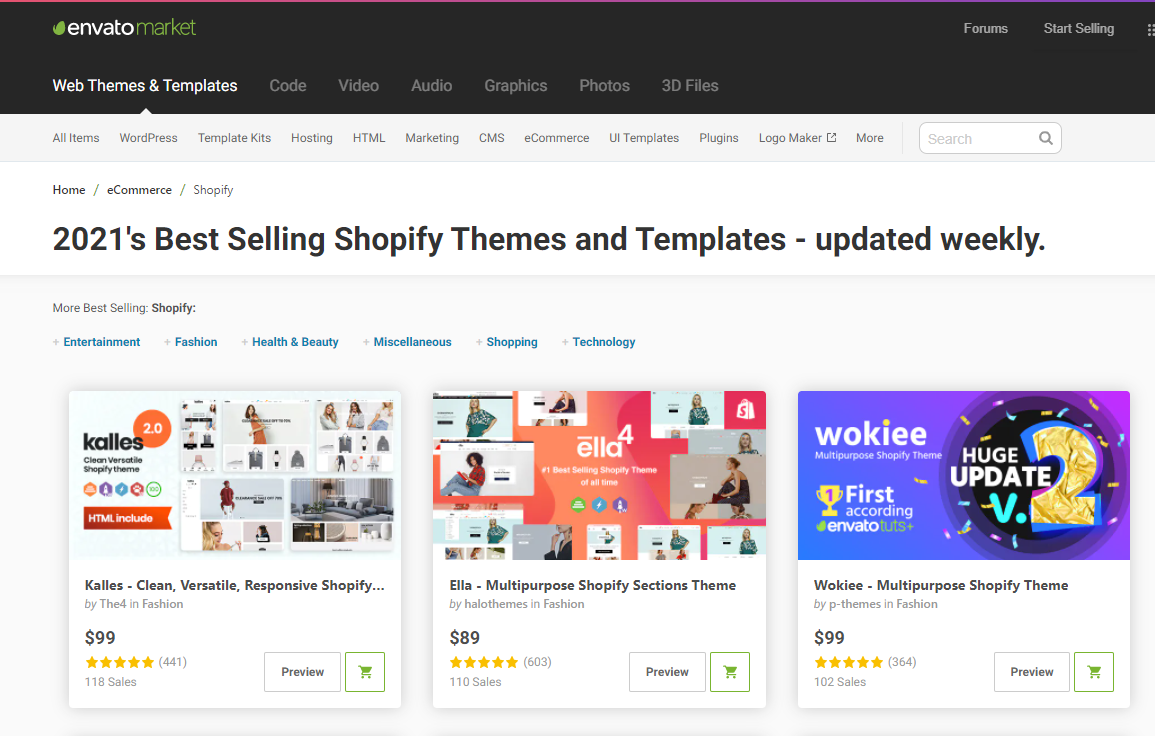1155x736 pixels.
Task: Click the '118 Sales' text
Action: click(x=110, y=682)
